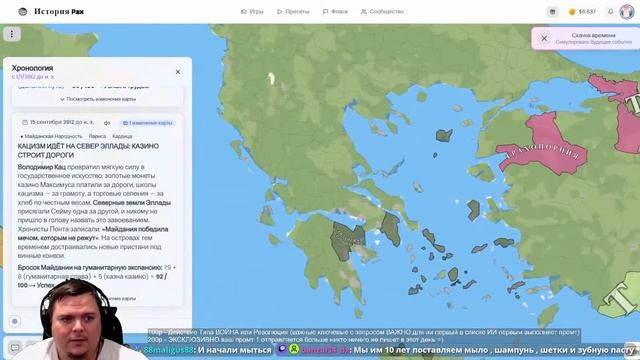Click the round target icon at panel bottom
The height and width of the screenshot is (360, 640).
pos(15,322)
